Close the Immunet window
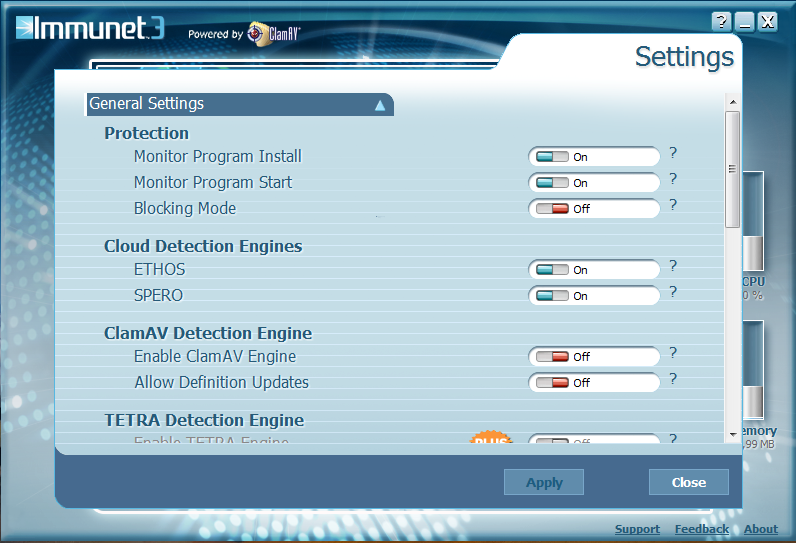The image size is (796, 543). pyautogui.click(x=768, y=22)
